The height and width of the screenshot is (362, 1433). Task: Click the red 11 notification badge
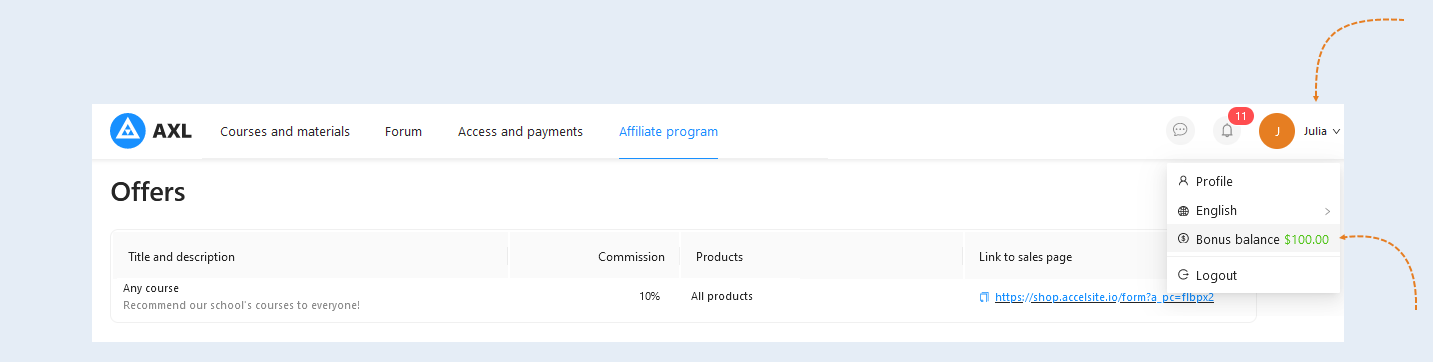click(1240, 116)
